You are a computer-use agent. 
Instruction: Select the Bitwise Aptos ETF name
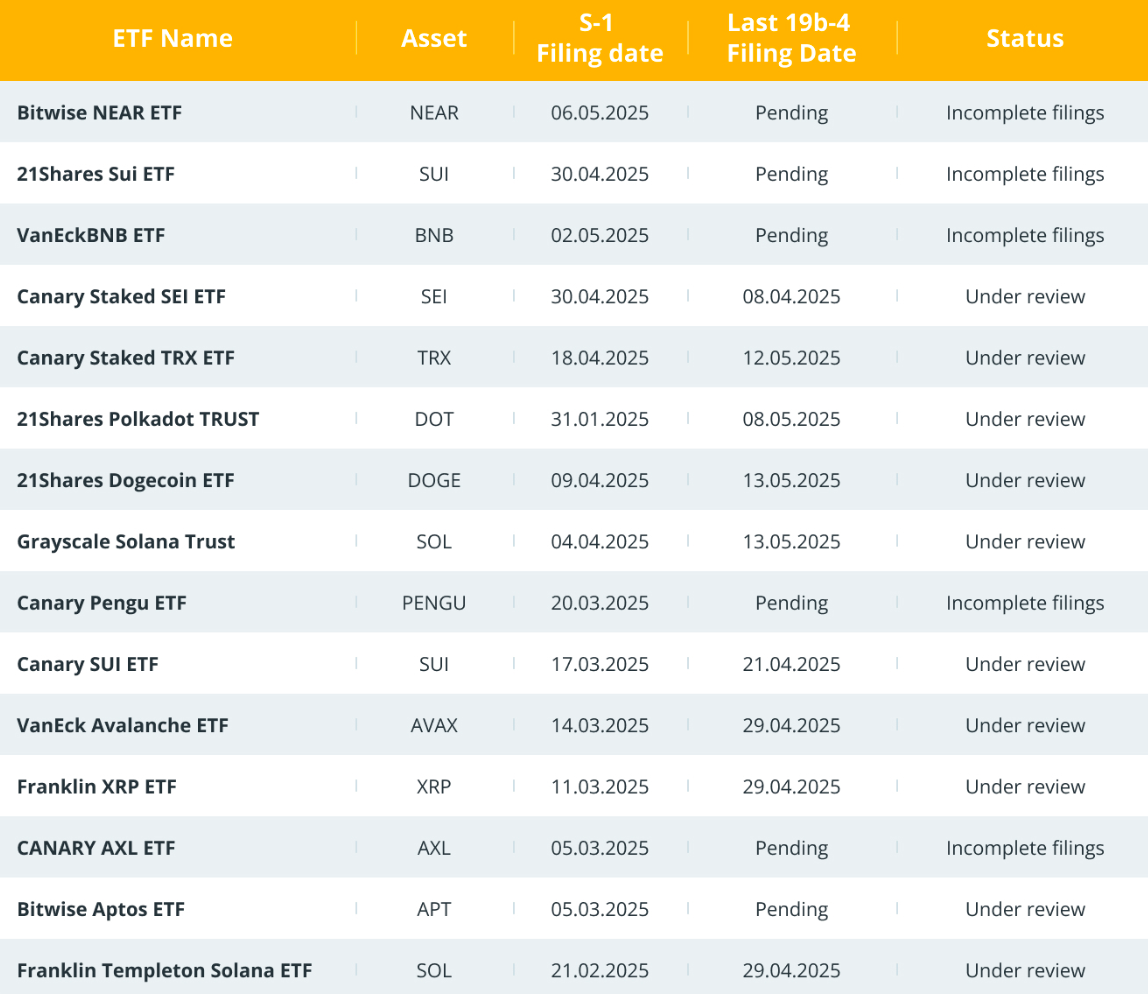[x=101, y=909]
